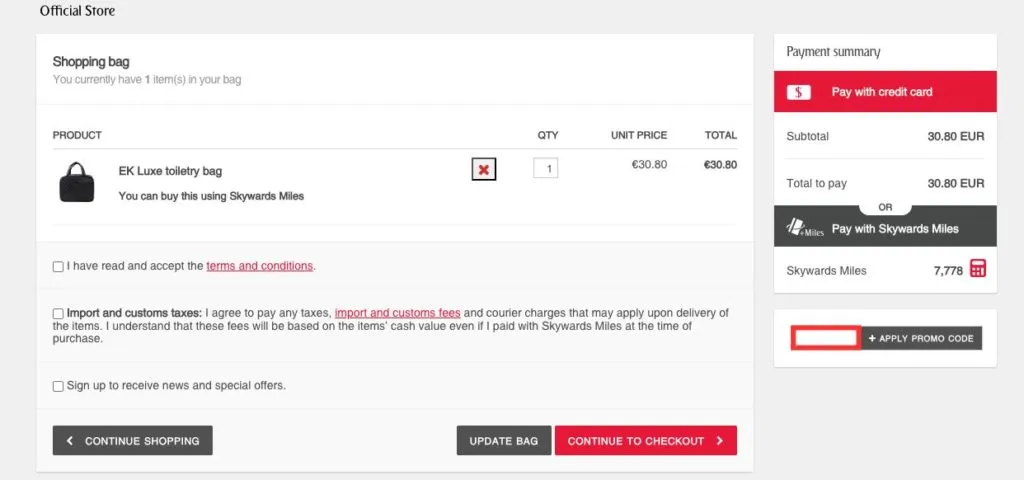The height and width of the screenshot is (480, 1024).
Task: Enable sign up for news and offers
Action: click(58, 386)
